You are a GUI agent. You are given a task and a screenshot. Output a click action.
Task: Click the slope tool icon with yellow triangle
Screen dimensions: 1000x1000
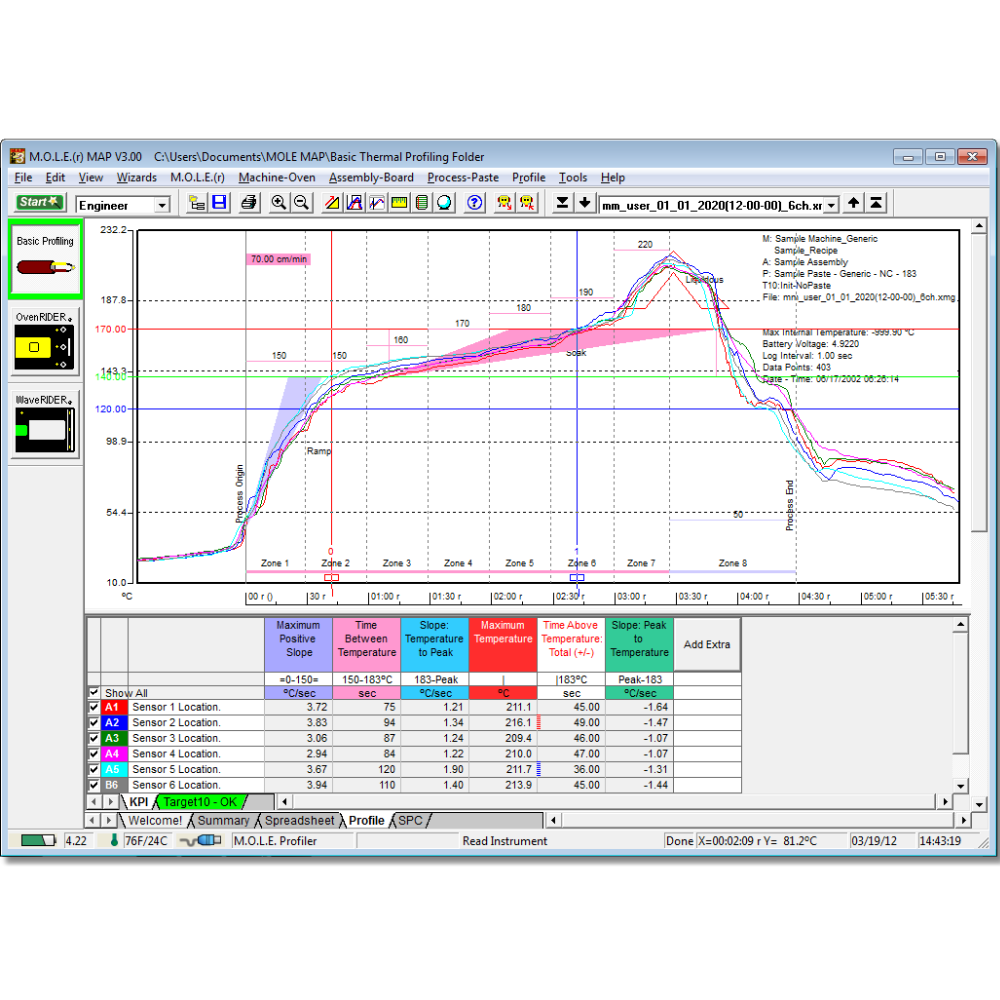click(x=332, y=203)
